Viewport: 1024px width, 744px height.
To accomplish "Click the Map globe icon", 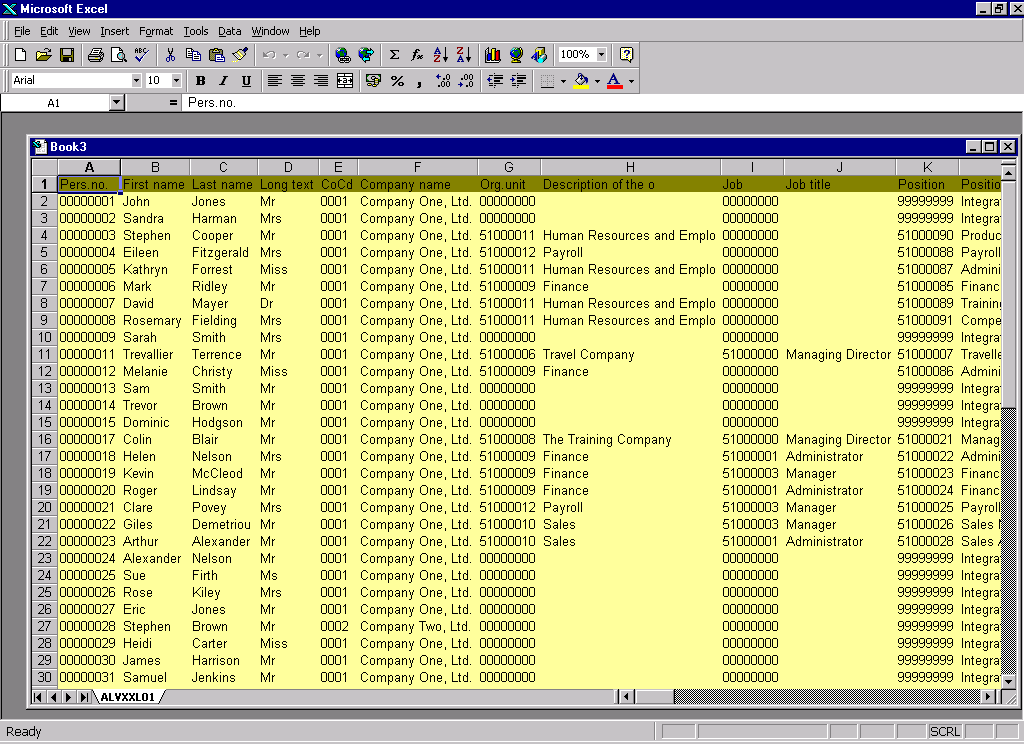I will tap(516, 55).
